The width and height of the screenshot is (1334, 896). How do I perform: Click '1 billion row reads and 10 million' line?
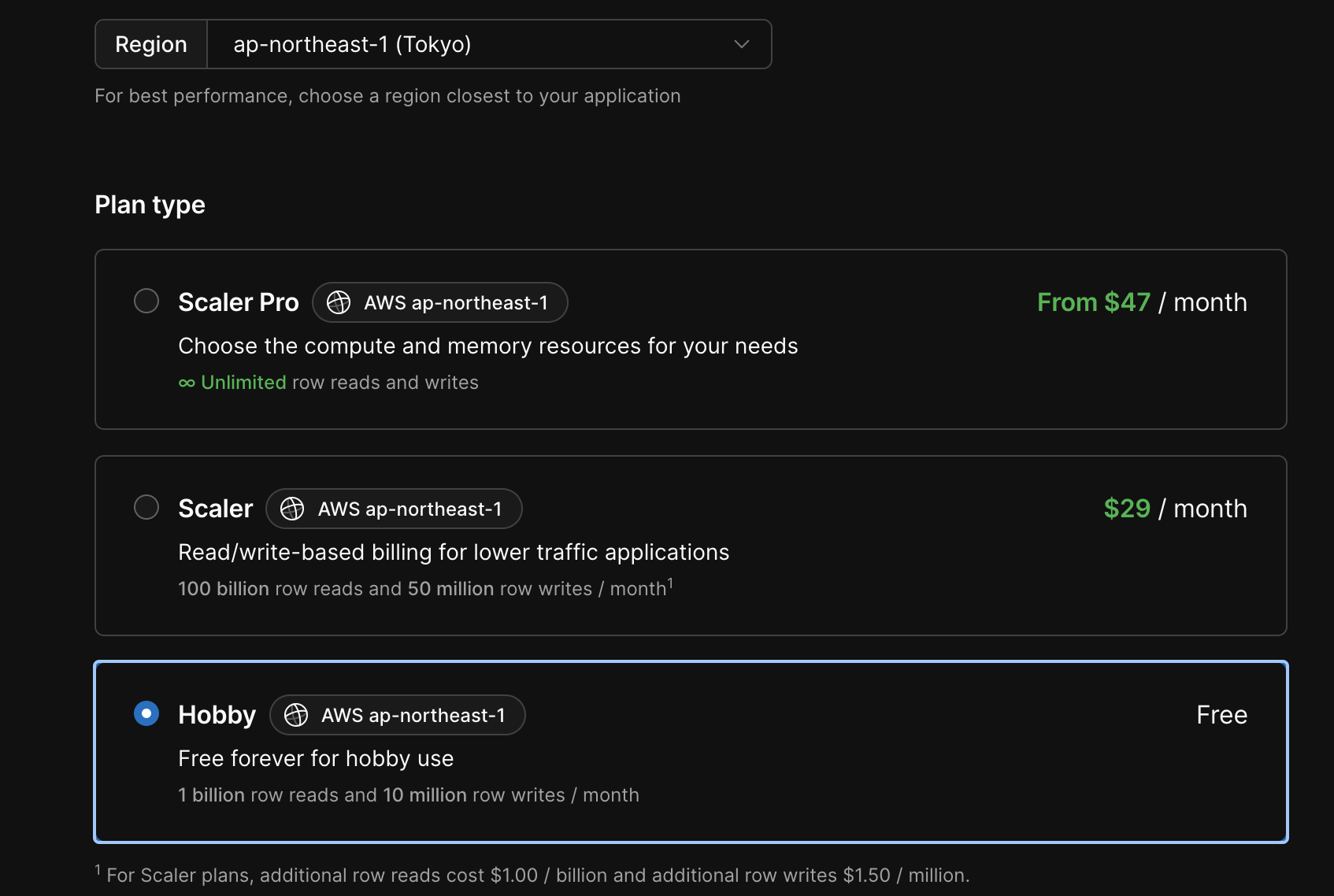click(x=409, y=795)
